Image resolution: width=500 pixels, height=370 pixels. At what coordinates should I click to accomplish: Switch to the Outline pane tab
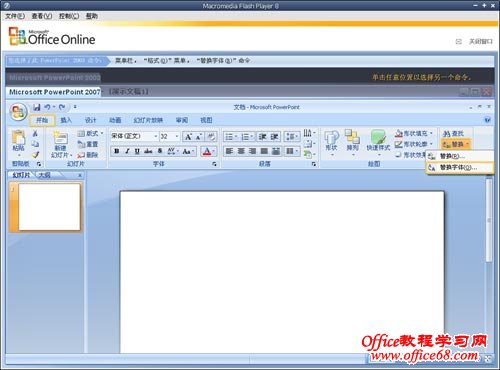[44, 175]
